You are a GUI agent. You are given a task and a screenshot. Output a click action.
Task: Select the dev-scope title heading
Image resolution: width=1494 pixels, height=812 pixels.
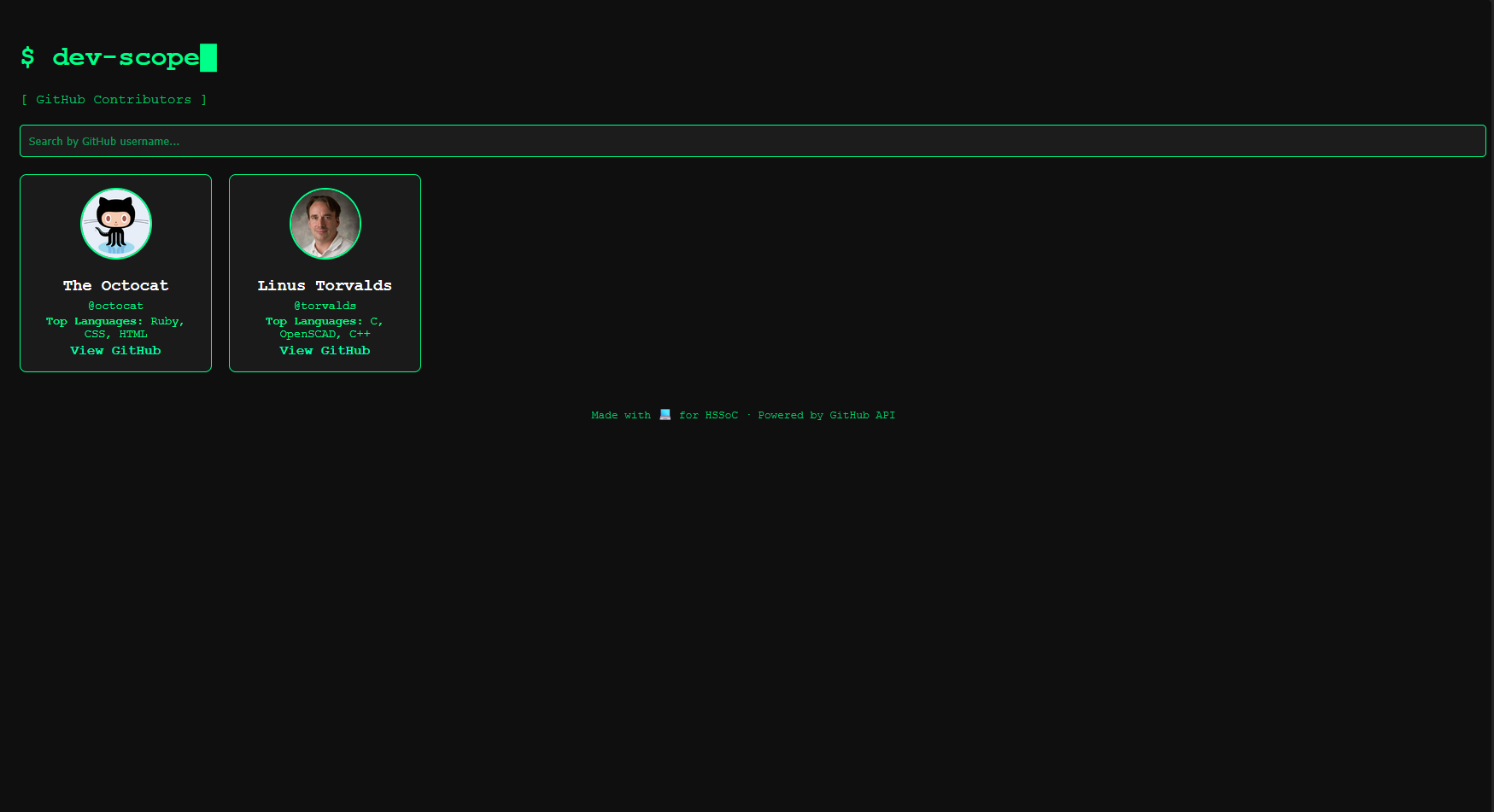(x=119, y=57)
